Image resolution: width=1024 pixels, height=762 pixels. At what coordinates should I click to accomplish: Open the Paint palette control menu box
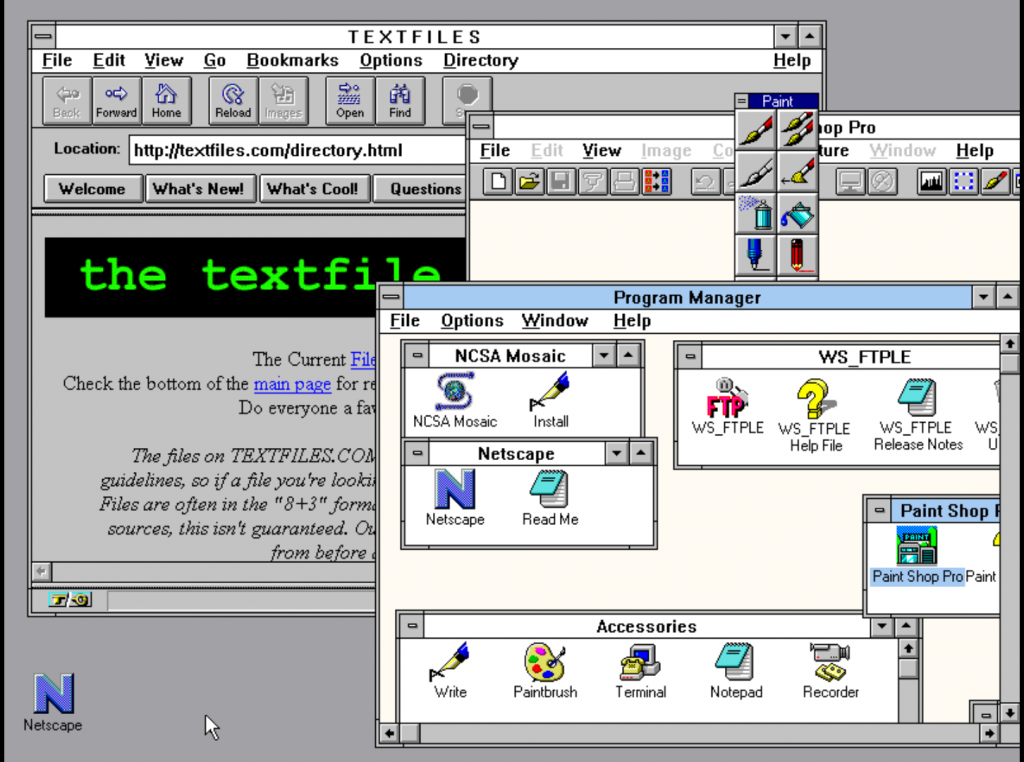point(742,101)
